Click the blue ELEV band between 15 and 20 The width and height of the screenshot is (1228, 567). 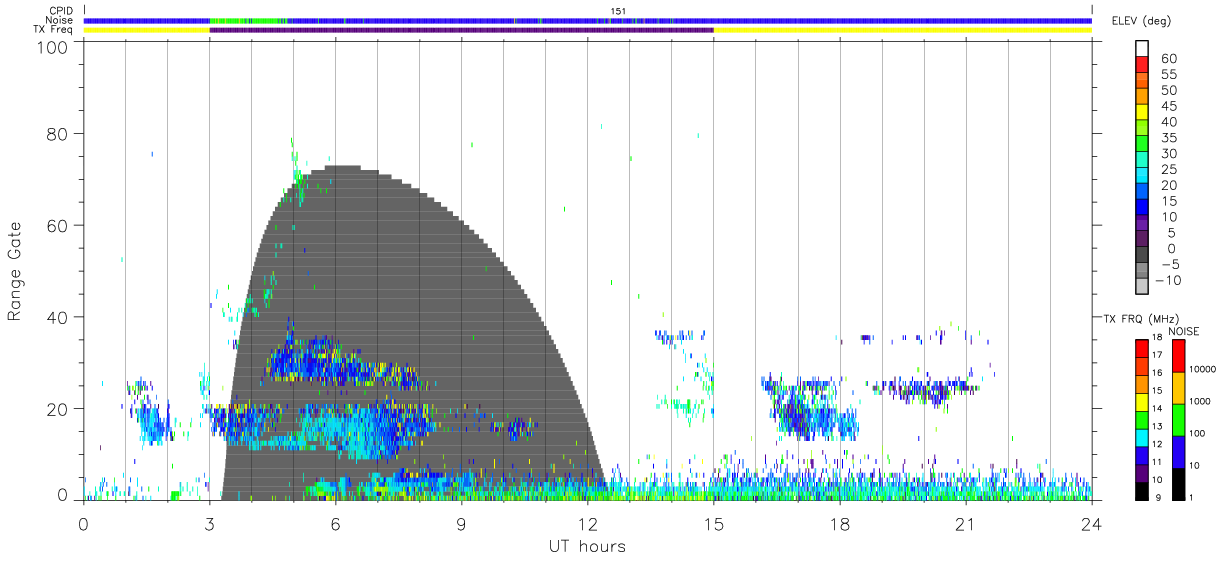(1143, 192)
